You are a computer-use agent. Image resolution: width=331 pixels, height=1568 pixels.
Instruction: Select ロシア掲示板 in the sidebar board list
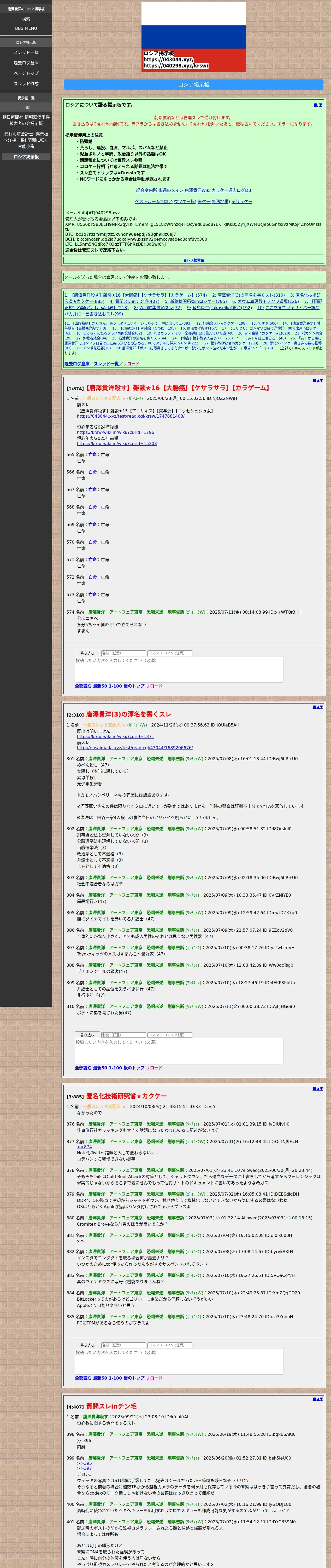point(26,157)
